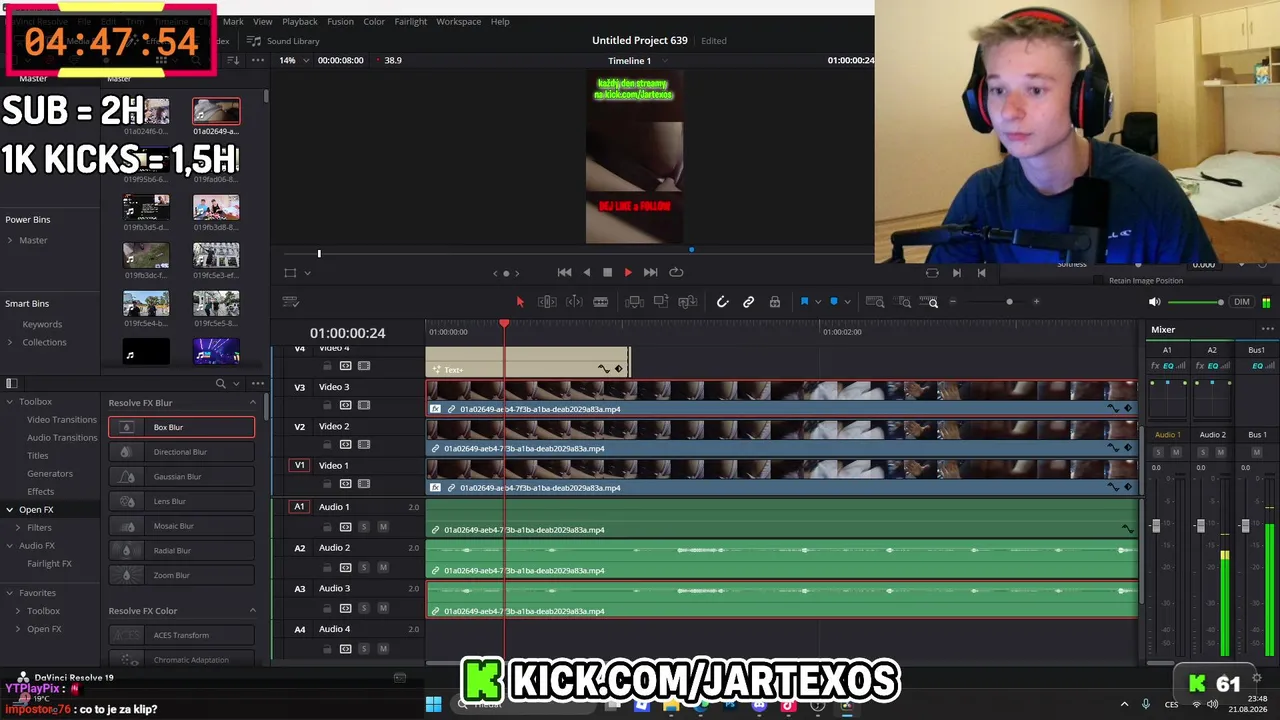Open the Sound Library panel
The image size is (1280, 720).
[284, 41]
